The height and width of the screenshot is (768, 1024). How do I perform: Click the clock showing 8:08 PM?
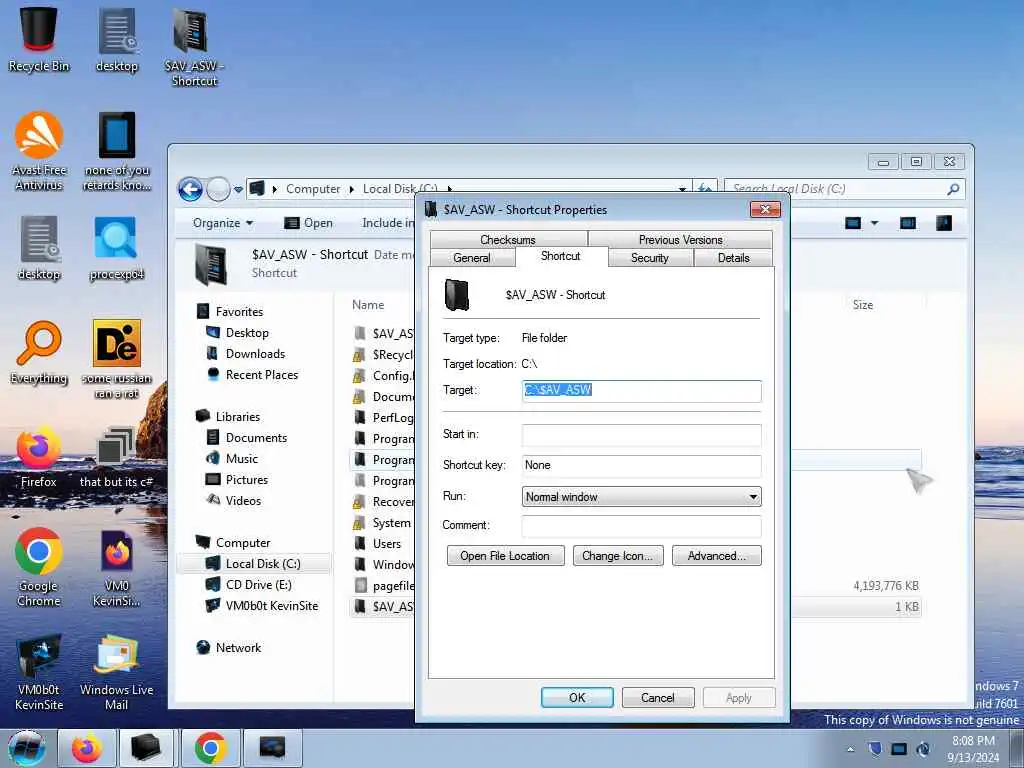pyautogui.click(x=973, y=749)
